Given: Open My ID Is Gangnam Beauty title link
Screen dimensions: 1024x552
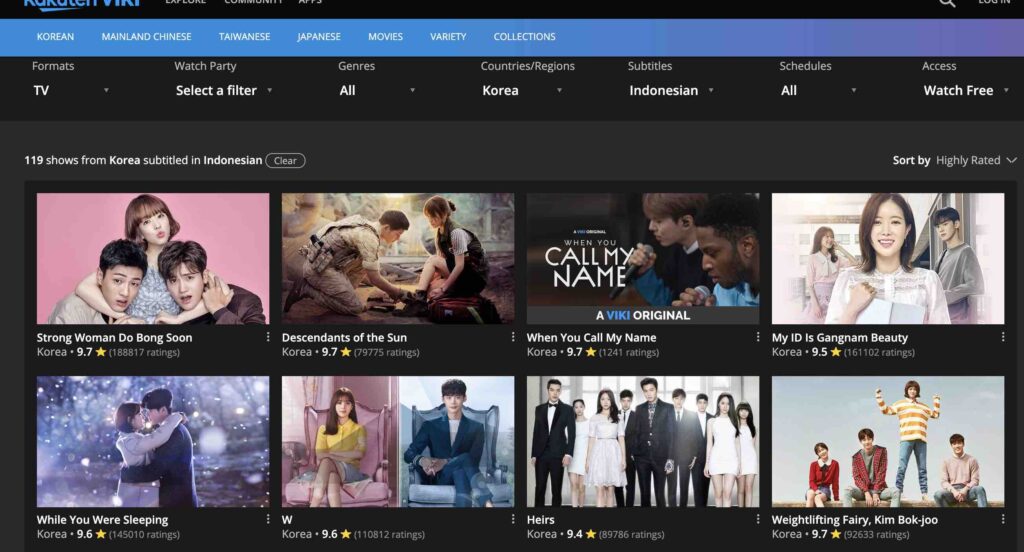Looking at the screenshot, I should coord(840,338).
